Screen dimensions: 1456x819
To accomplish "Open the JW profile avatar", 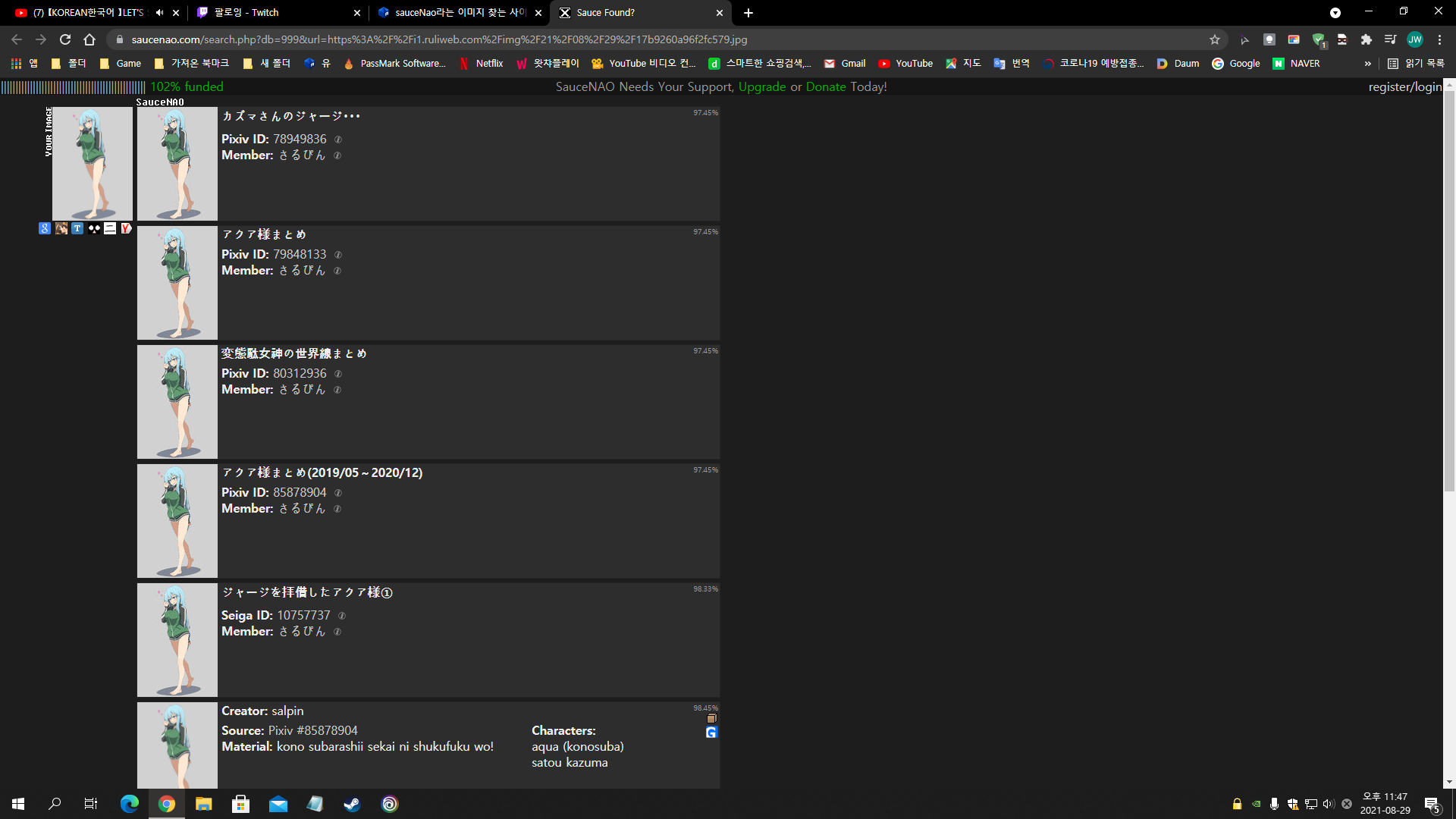I will pos(1415,39).
